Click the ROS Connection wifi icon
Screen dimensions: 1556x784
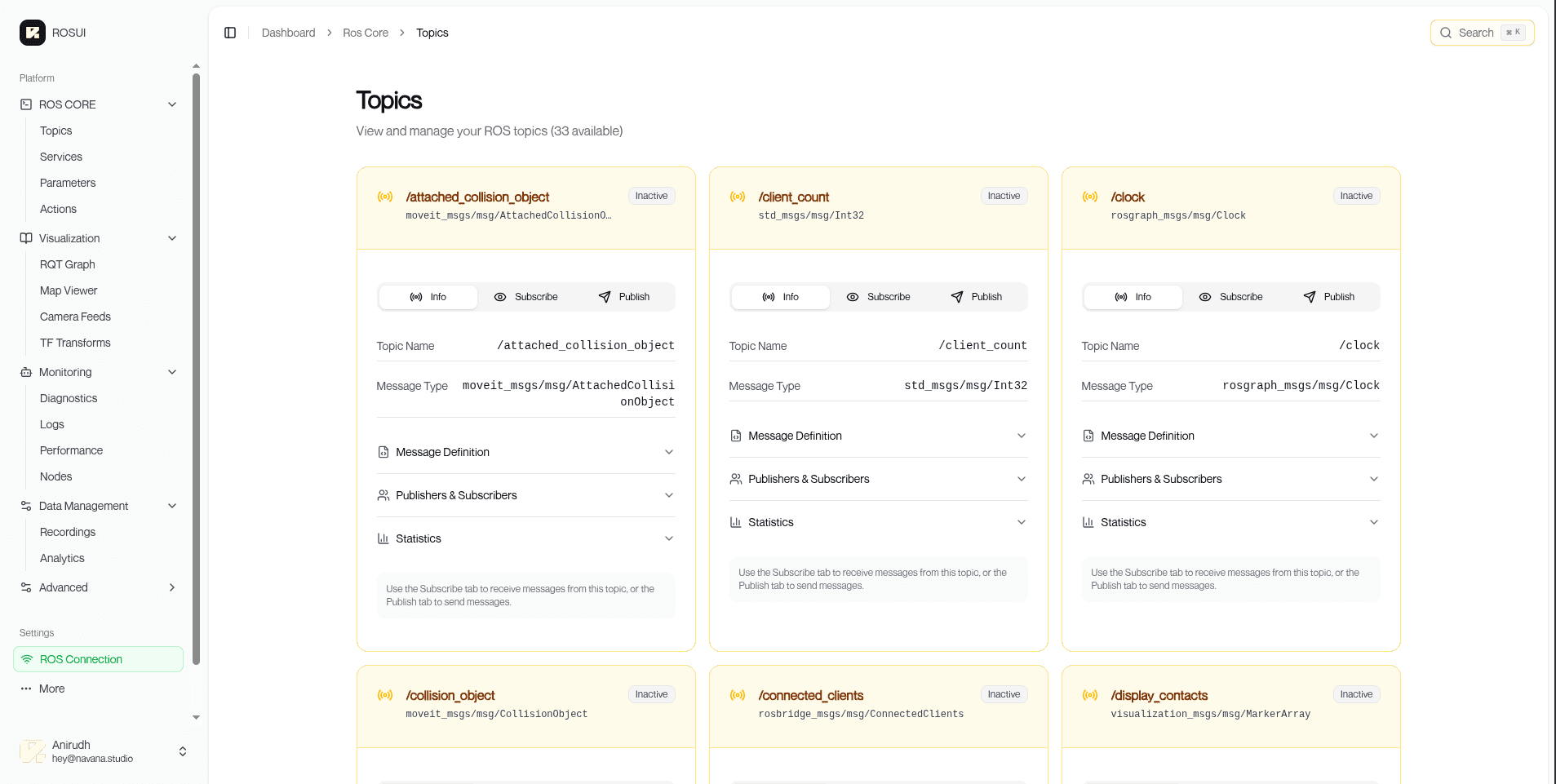27,659
